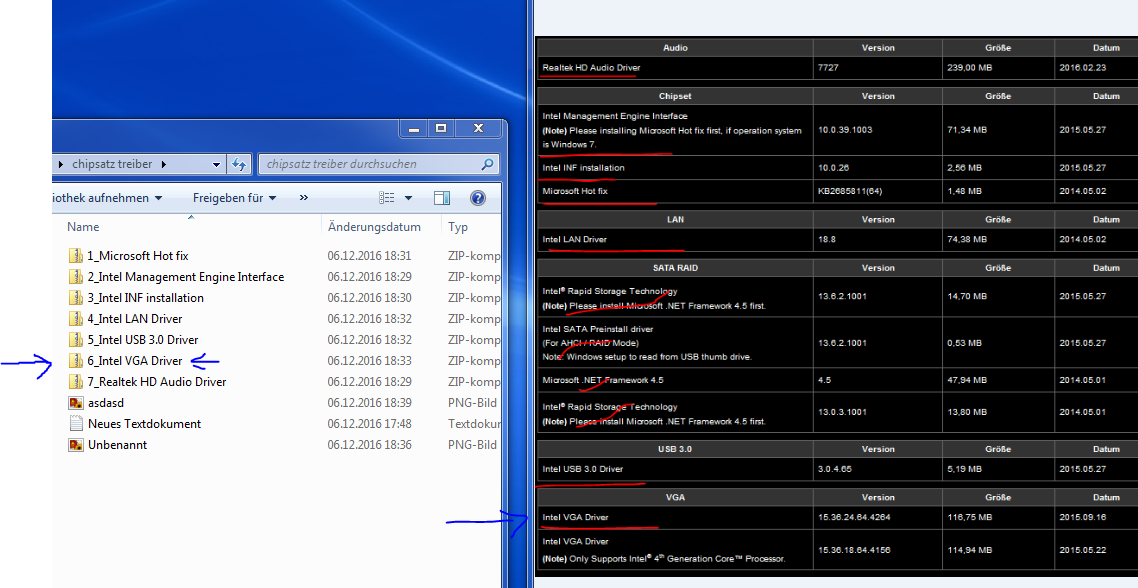Click the search magnifier icon in Explorer

(488, 164)
